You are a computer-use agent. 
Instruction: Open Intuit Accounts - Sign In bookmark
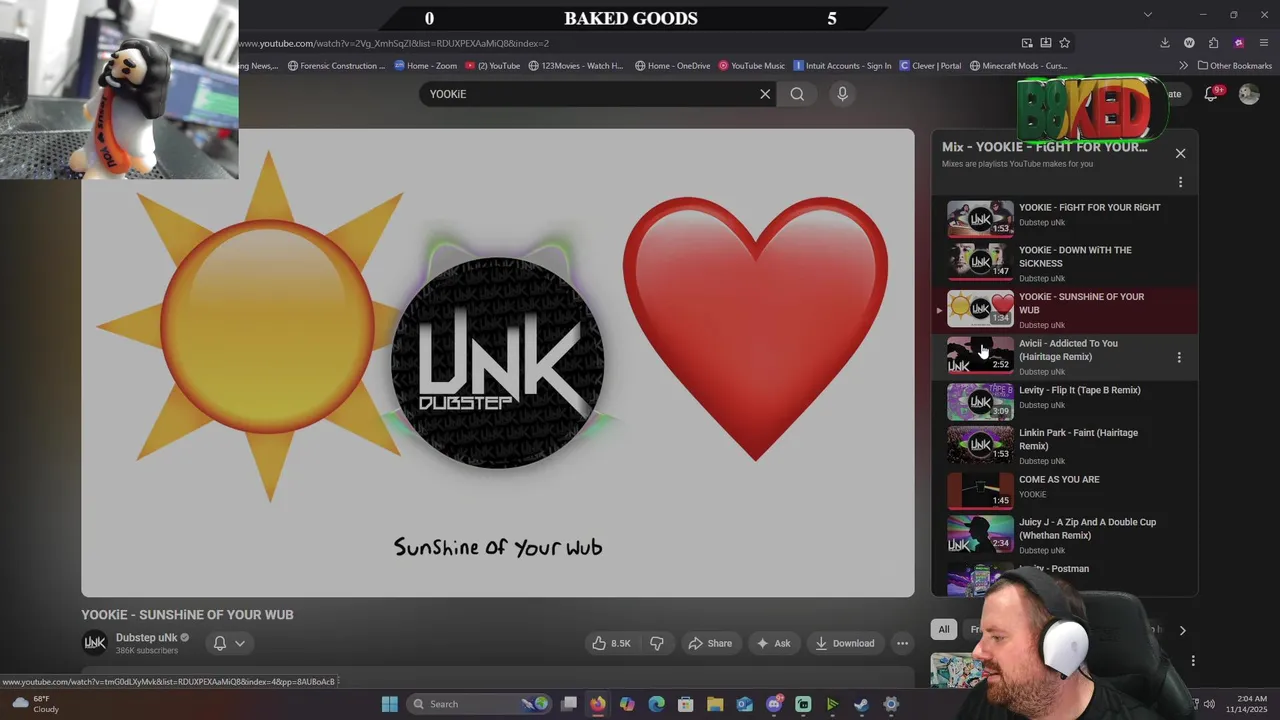[x=842, y=66]
